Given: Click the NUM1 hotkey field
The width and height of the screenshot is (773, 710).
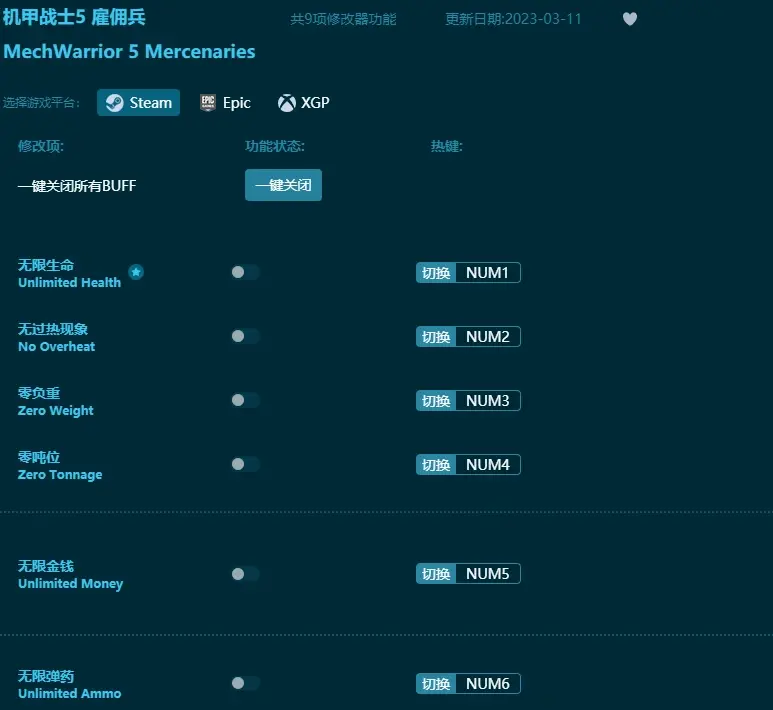Looking at the screenshot, I should coord(488,273).
